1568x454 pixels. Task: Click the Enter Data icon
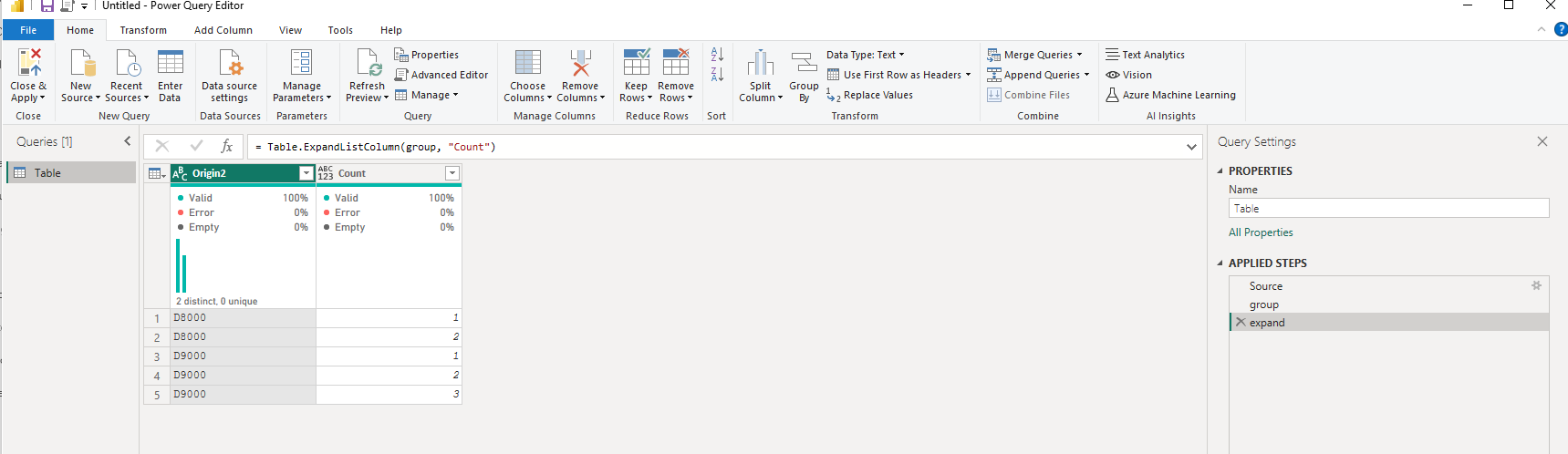pyautogui.click(x=170, y=62)
